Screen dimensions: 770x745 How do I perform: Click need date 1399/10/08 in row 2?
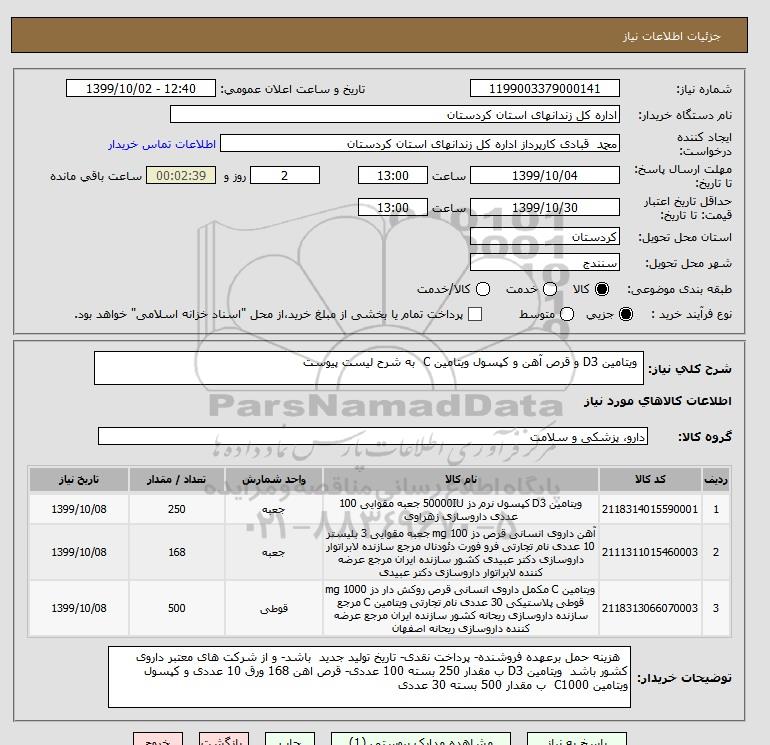[x=79, y=552]
